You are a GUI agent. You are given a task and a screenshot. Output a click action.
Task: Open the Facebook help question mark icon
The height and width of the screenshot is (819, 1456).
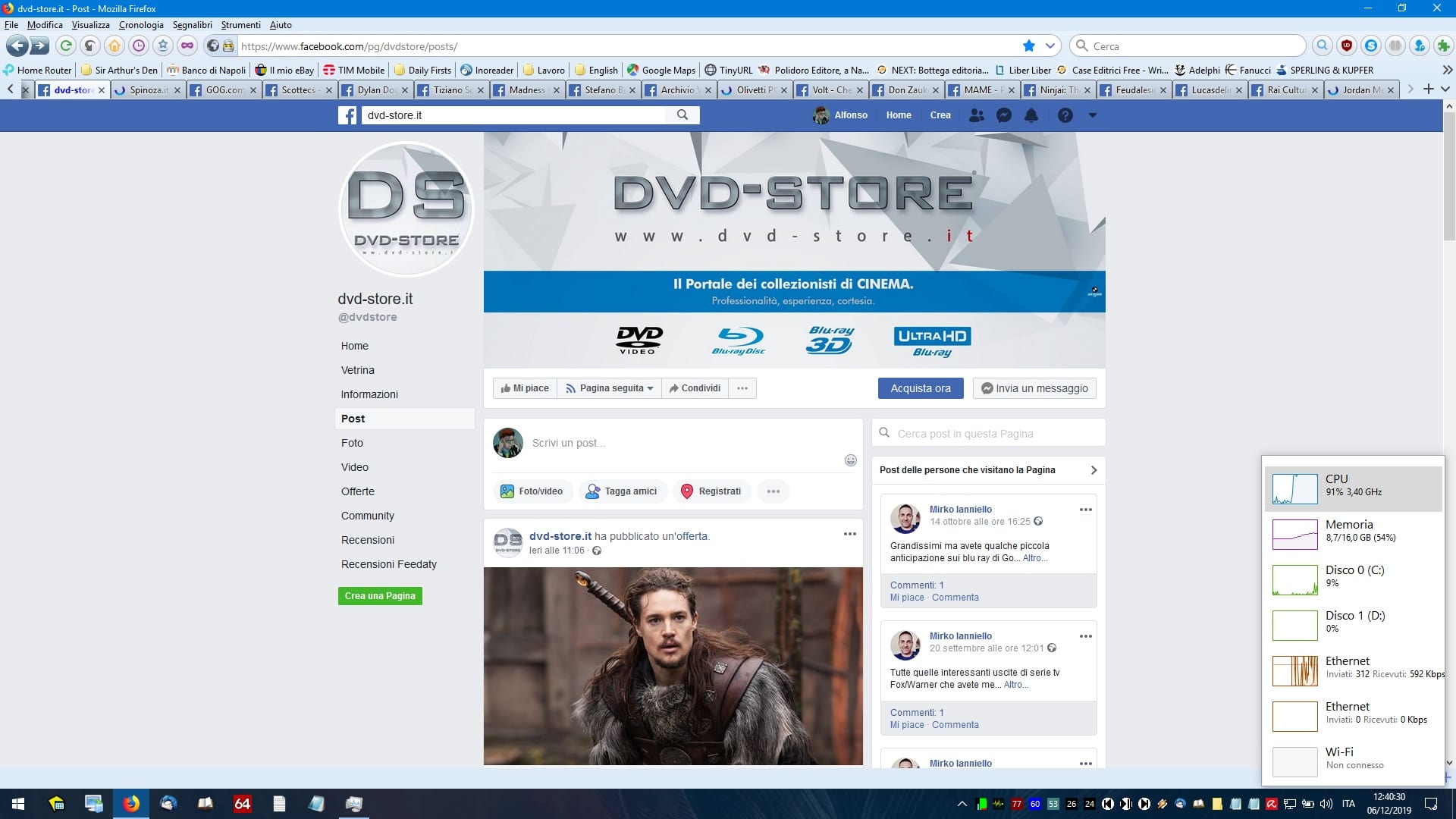1065,115
